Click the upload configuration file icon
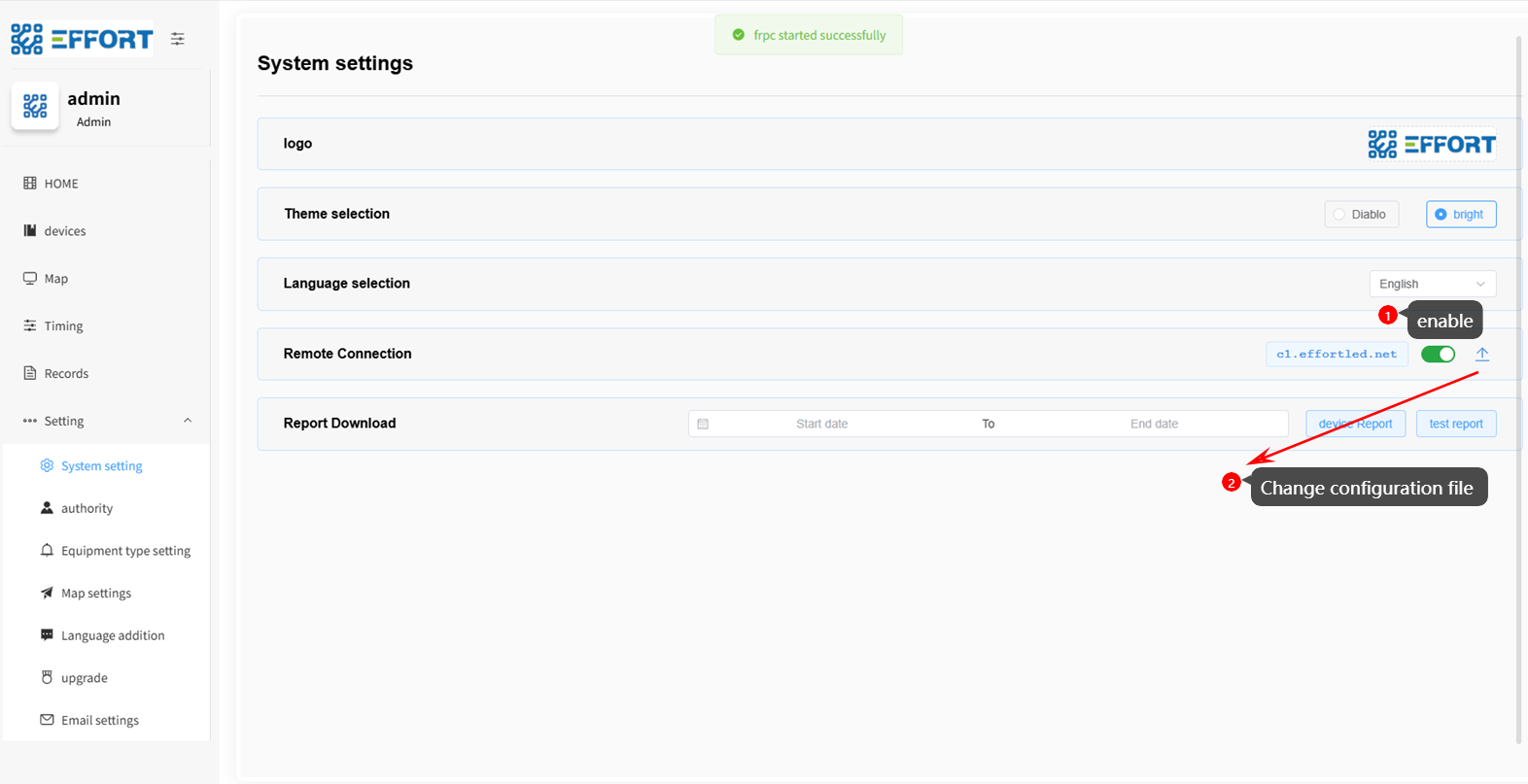Screen dimensions: 1528x784 1481,354
